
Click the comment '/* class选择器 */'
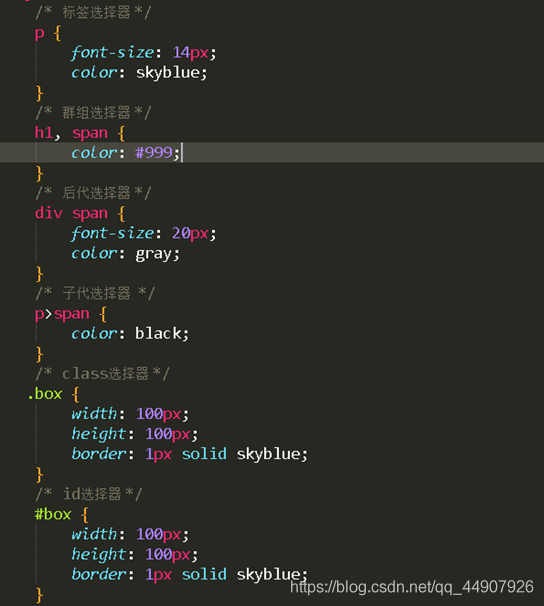(x=102, y=374)
